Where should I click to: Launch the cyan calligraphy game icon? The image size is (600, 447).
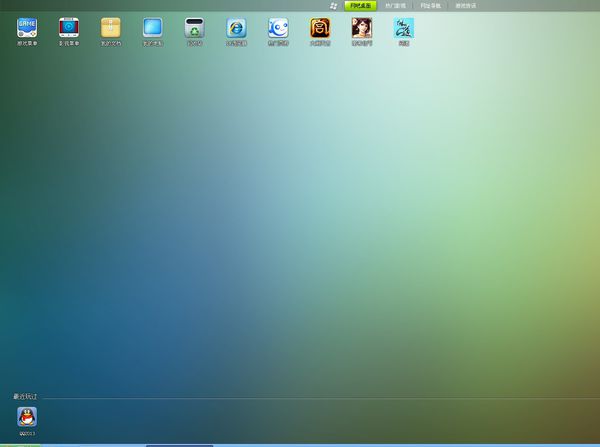pyautogui.click(x=404, y=28)
